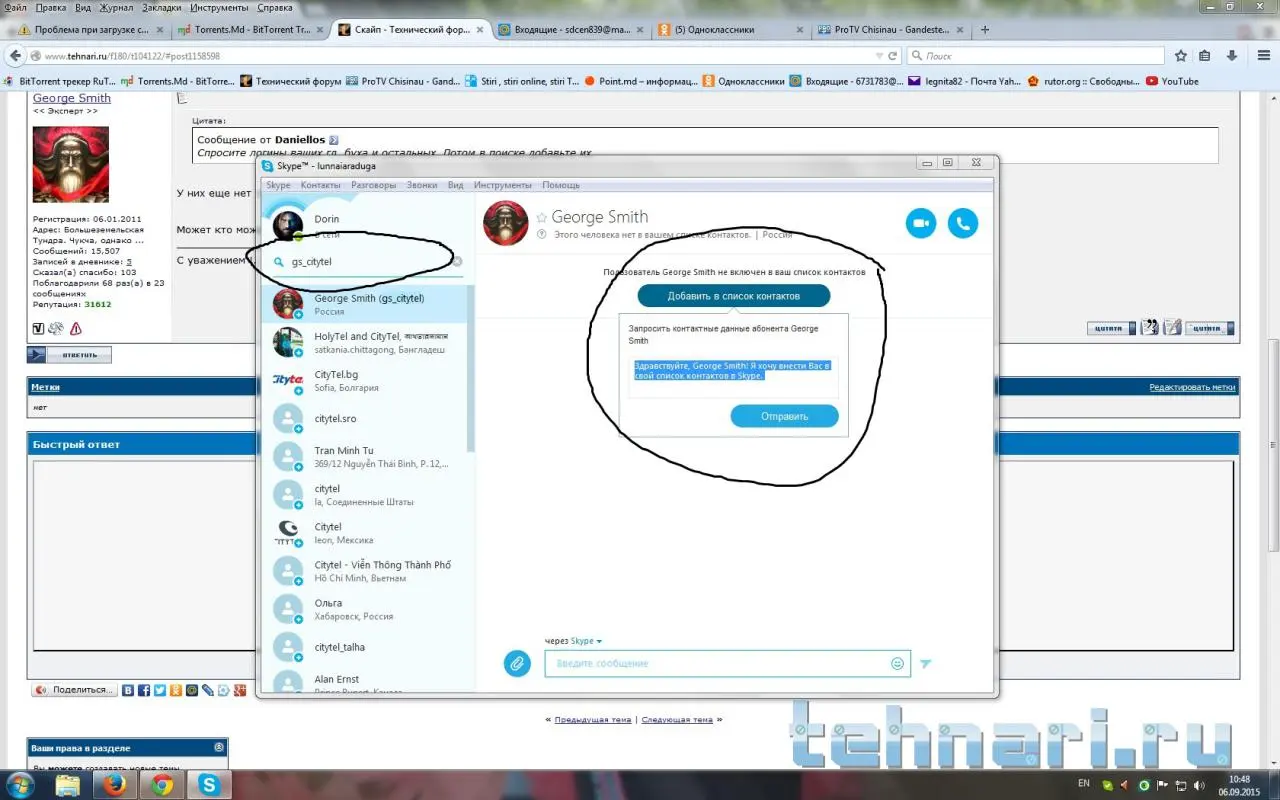The width and height of the screenshot is (1280, 800).
Task: Open the 'Предыдущая тема' link
Action: (x=593, y=719)
